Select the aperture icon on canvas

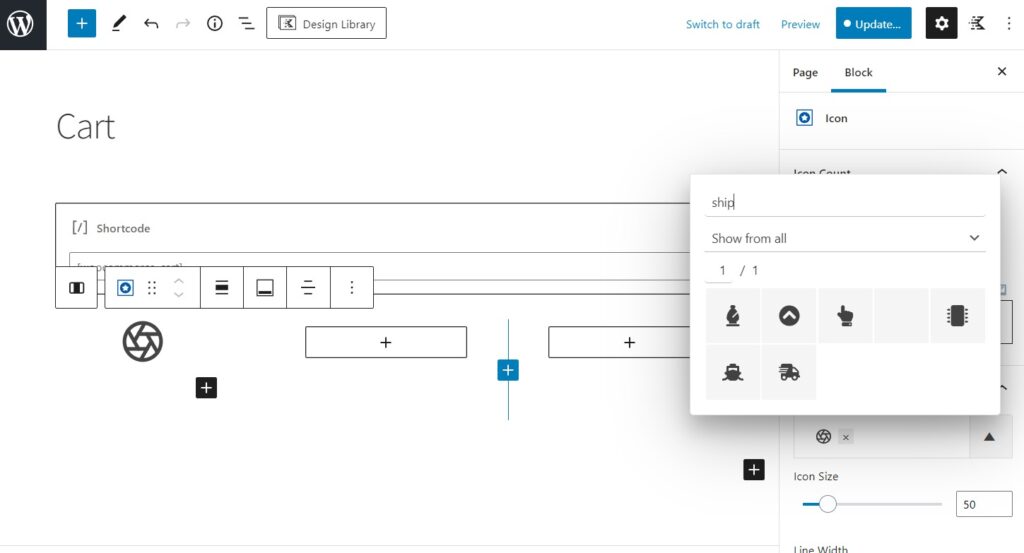click(142, 341)
